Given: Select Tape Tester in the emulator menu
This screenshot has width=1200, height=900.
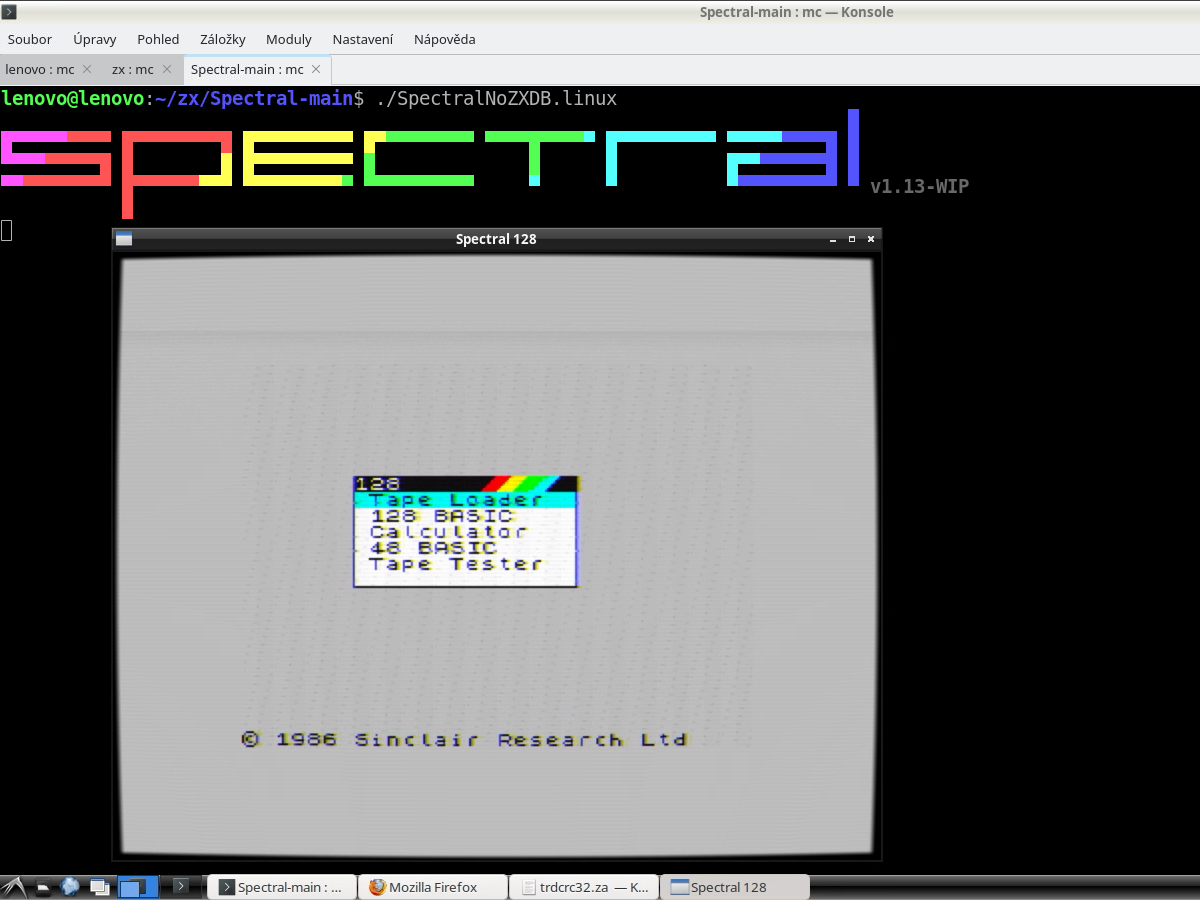Looking at the screenshot, I should pyautogui.click(x=456, y=564).
